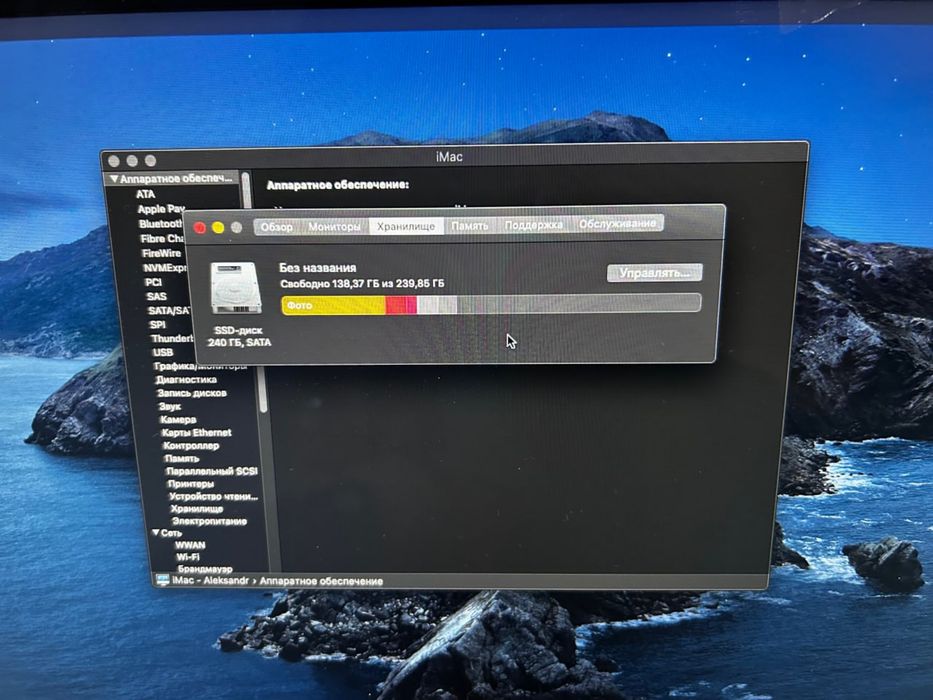Screen dimensions: 933x700
Task: Select FireWire in the sidebar
Action: [x=161, y=253]
